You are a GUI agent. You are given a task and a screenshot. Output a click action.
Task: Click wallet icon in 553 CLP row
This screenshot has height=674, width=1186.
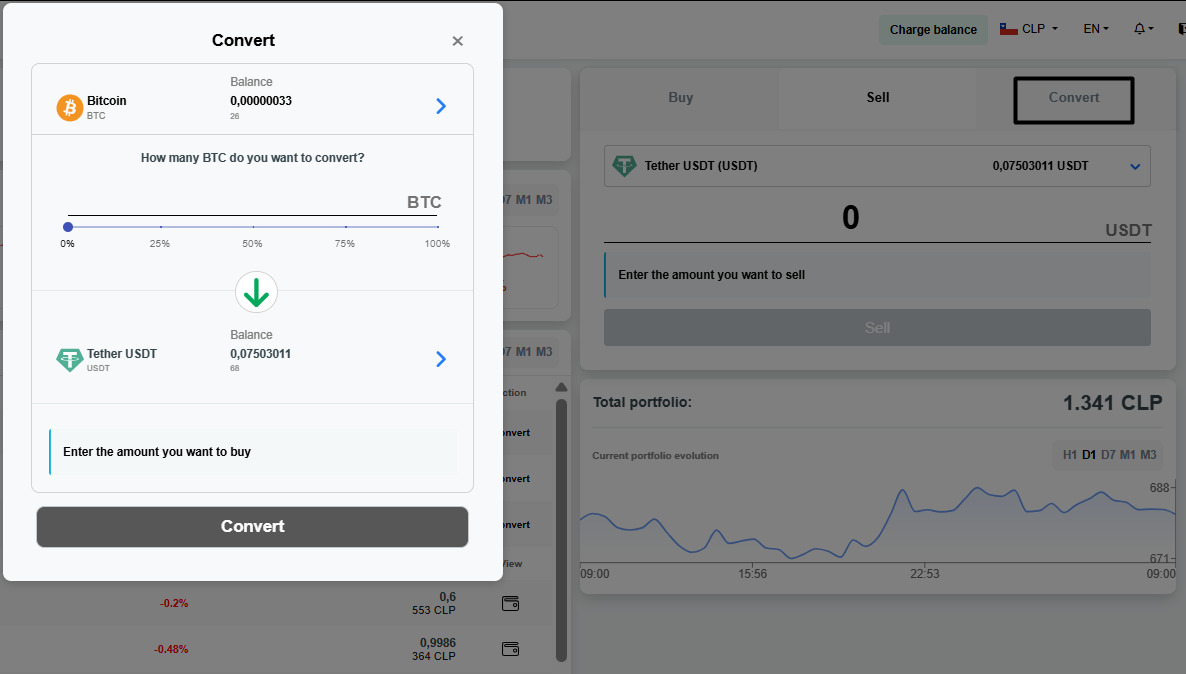pyautogui.click(x=511, y=604)
